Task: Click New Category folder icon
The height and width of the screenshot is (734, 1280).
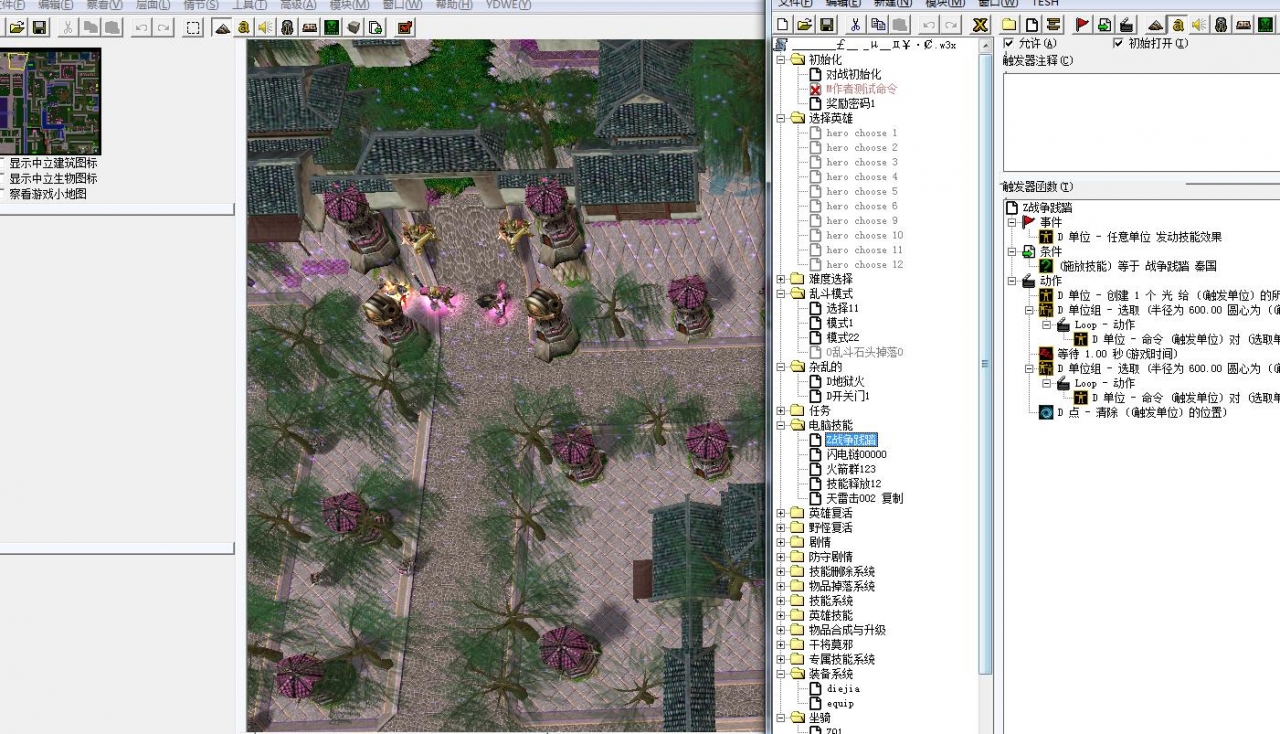Action: coord(1009,25)
